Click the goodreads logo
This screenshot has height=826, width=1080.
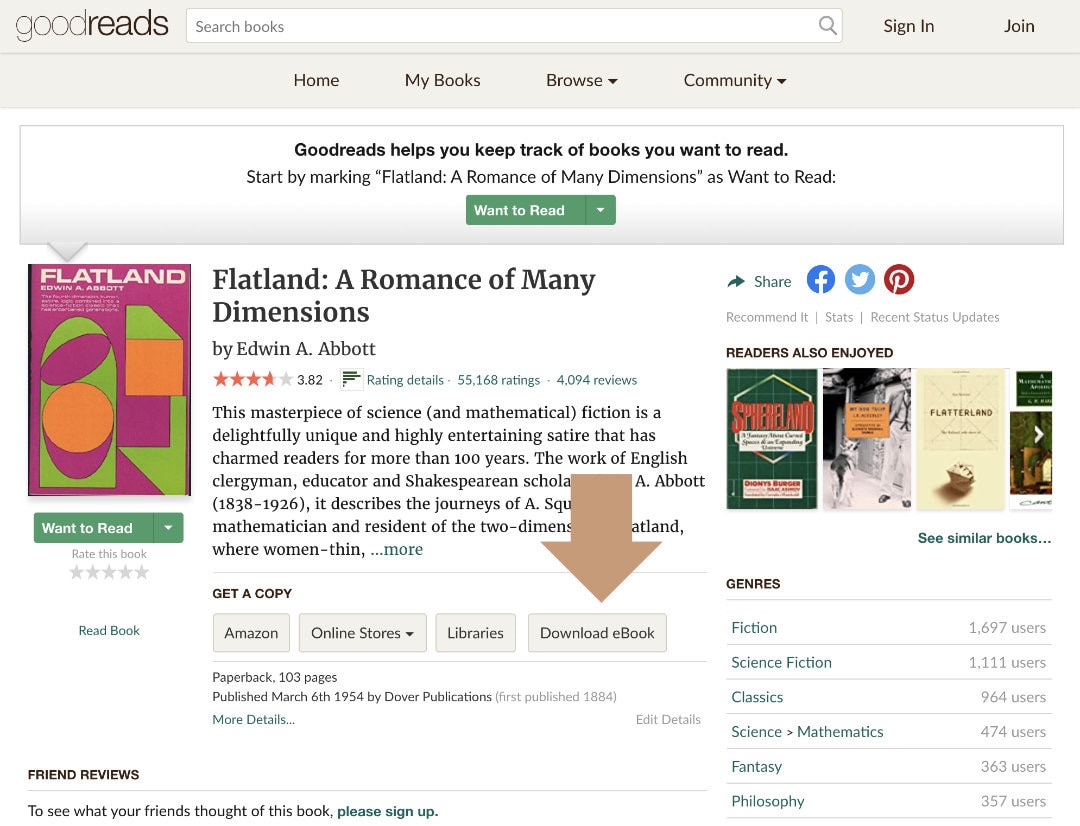coord(91,24)
